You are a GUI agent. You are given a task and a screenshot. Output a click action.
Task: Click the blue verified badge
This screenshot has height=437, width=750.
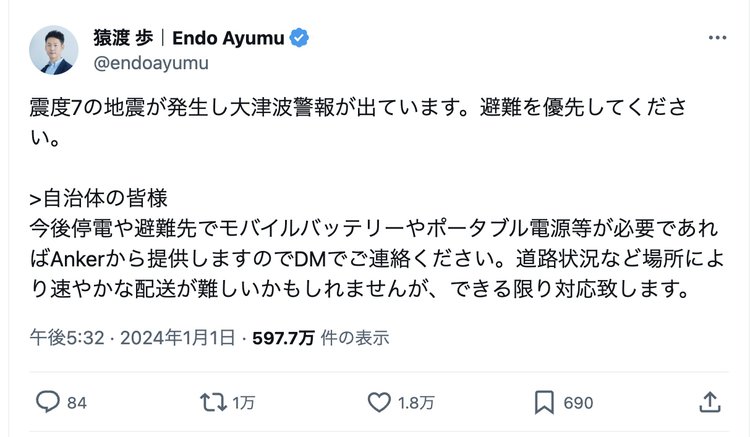click(x=299, y=39)
